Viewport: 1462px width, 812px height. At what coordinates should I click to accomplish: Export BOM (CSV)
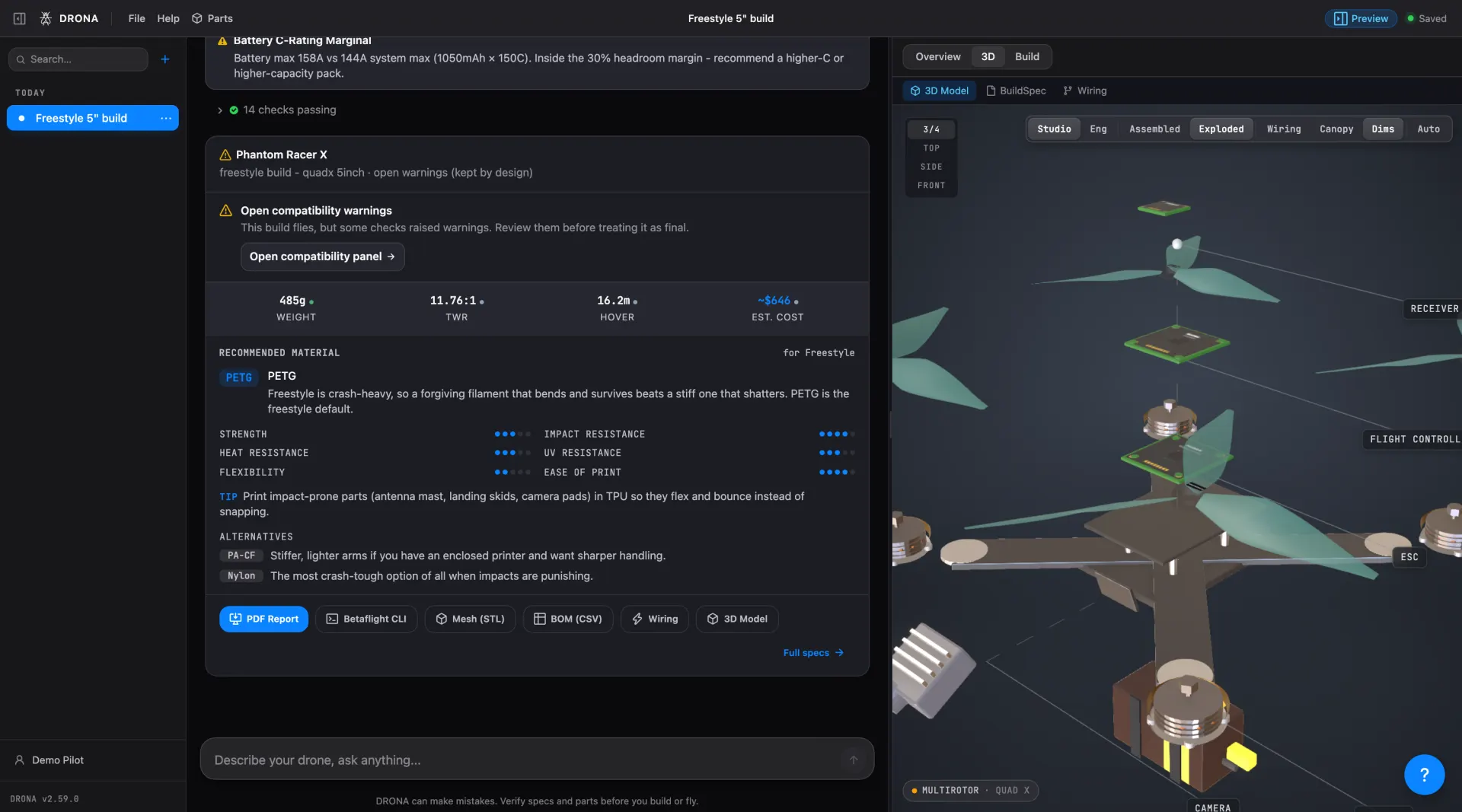tap(568, 619)
